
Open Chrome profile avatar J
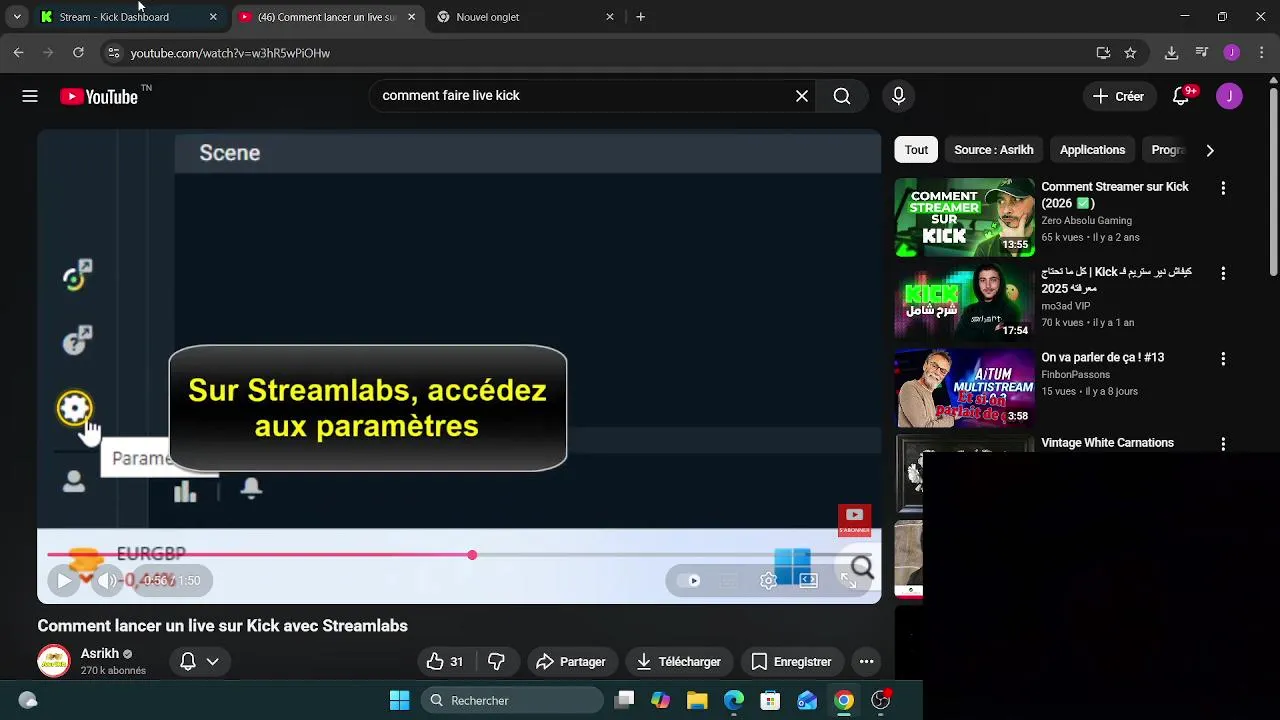(x=1231, y=53)
